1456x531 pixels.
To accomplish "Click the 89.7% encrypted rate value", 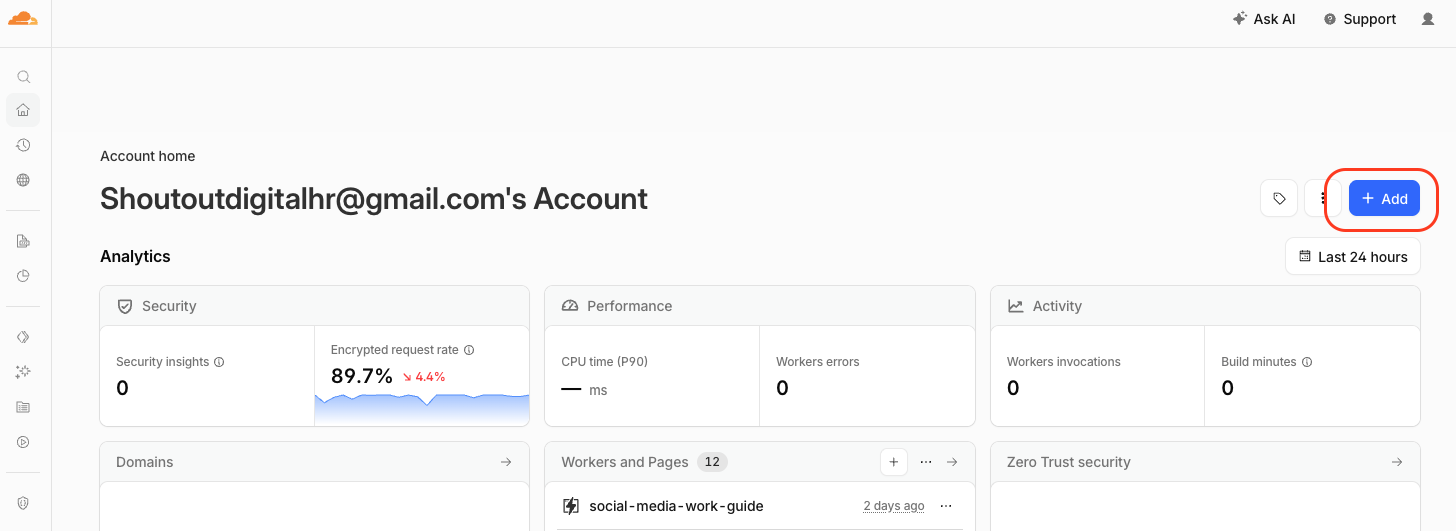I will tap(362, 376).
